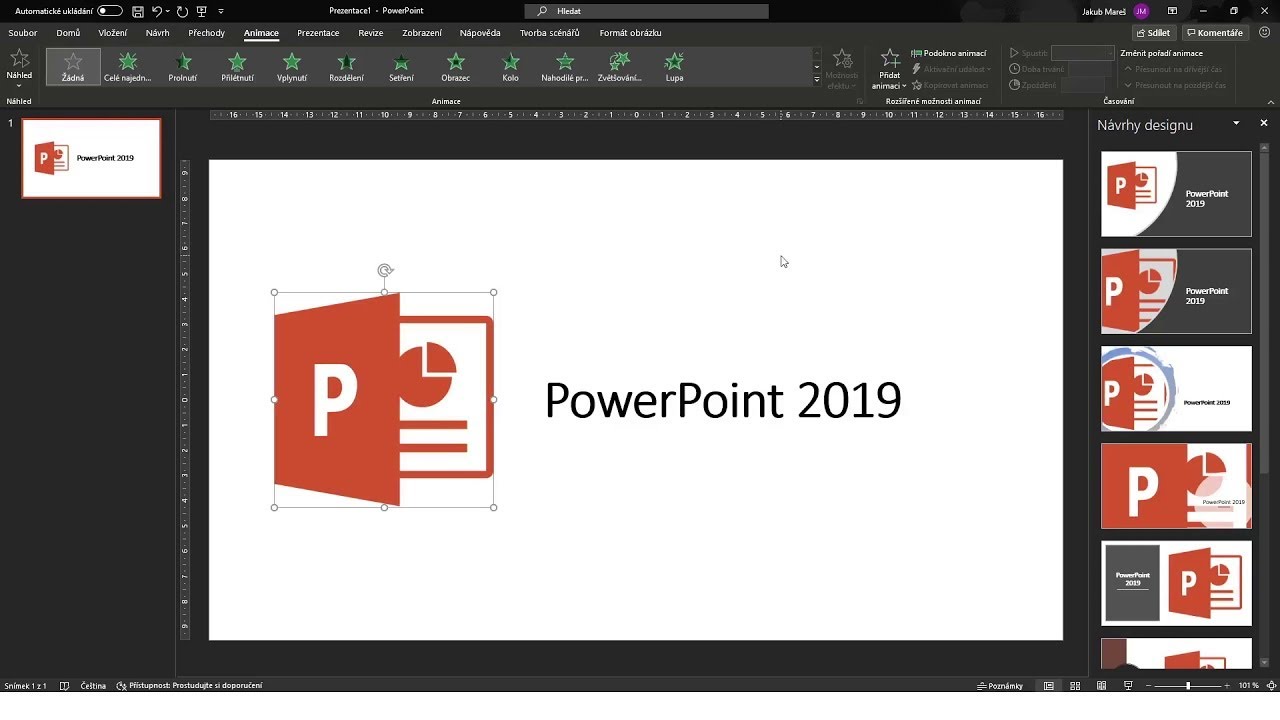Apply the Rozdělení animation effect

[x=346, y=67]
